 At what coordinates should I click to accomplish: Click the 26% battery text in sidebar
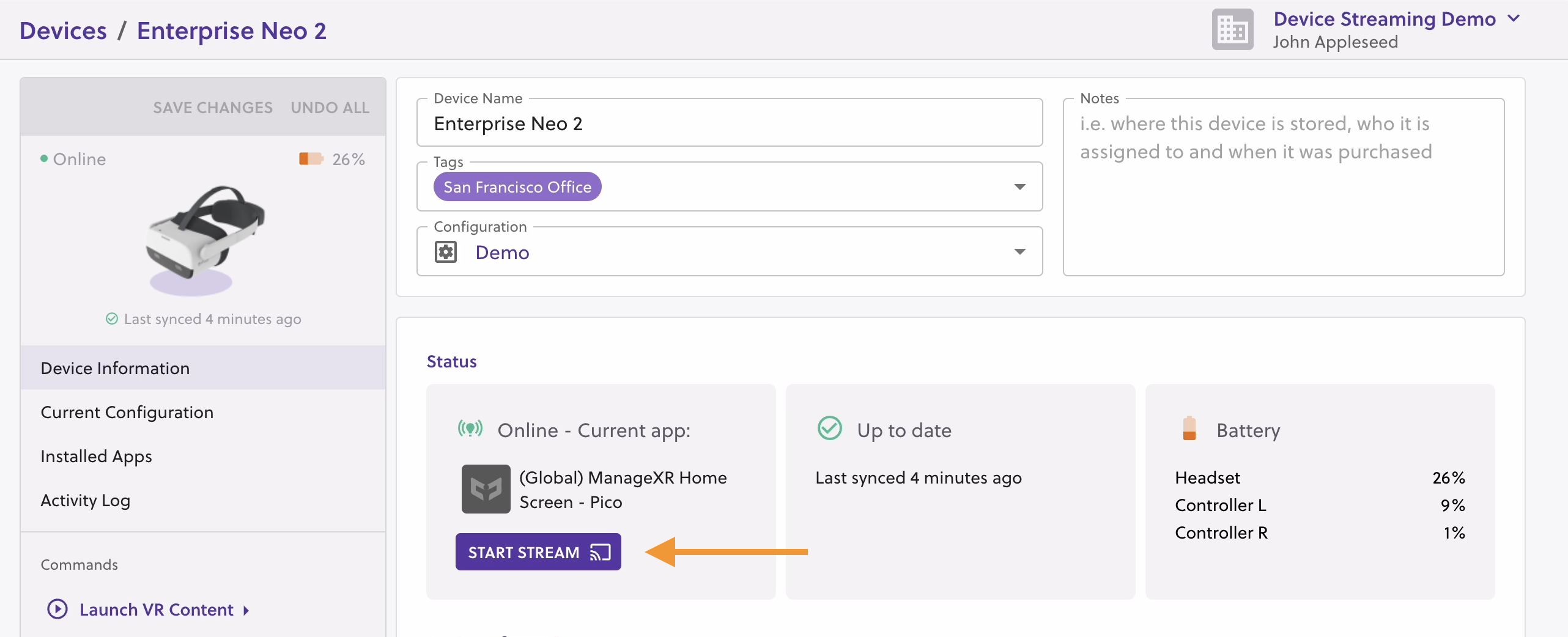point(349,160)
